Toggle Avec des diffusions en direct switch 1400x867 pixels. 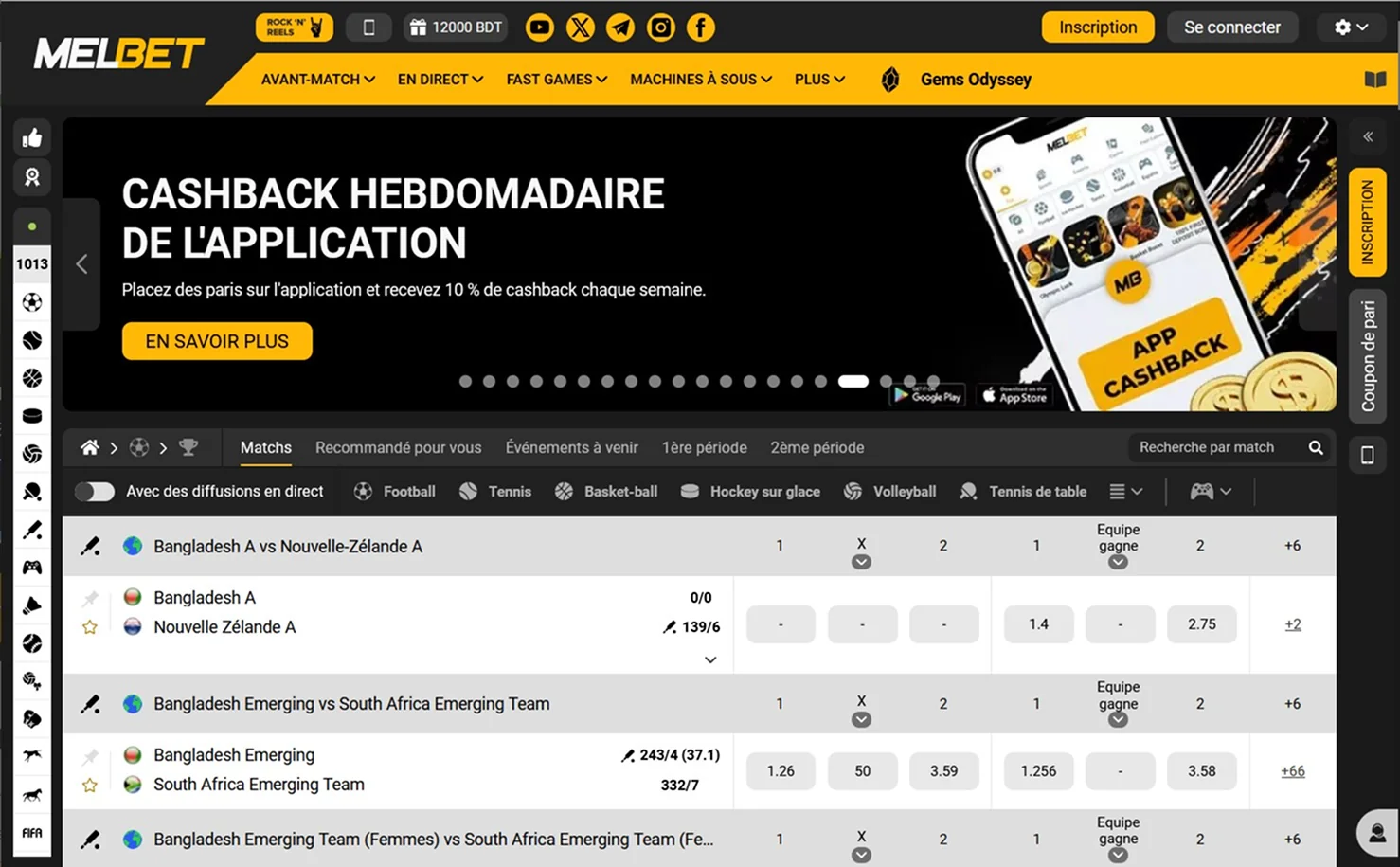click(95, 492)
